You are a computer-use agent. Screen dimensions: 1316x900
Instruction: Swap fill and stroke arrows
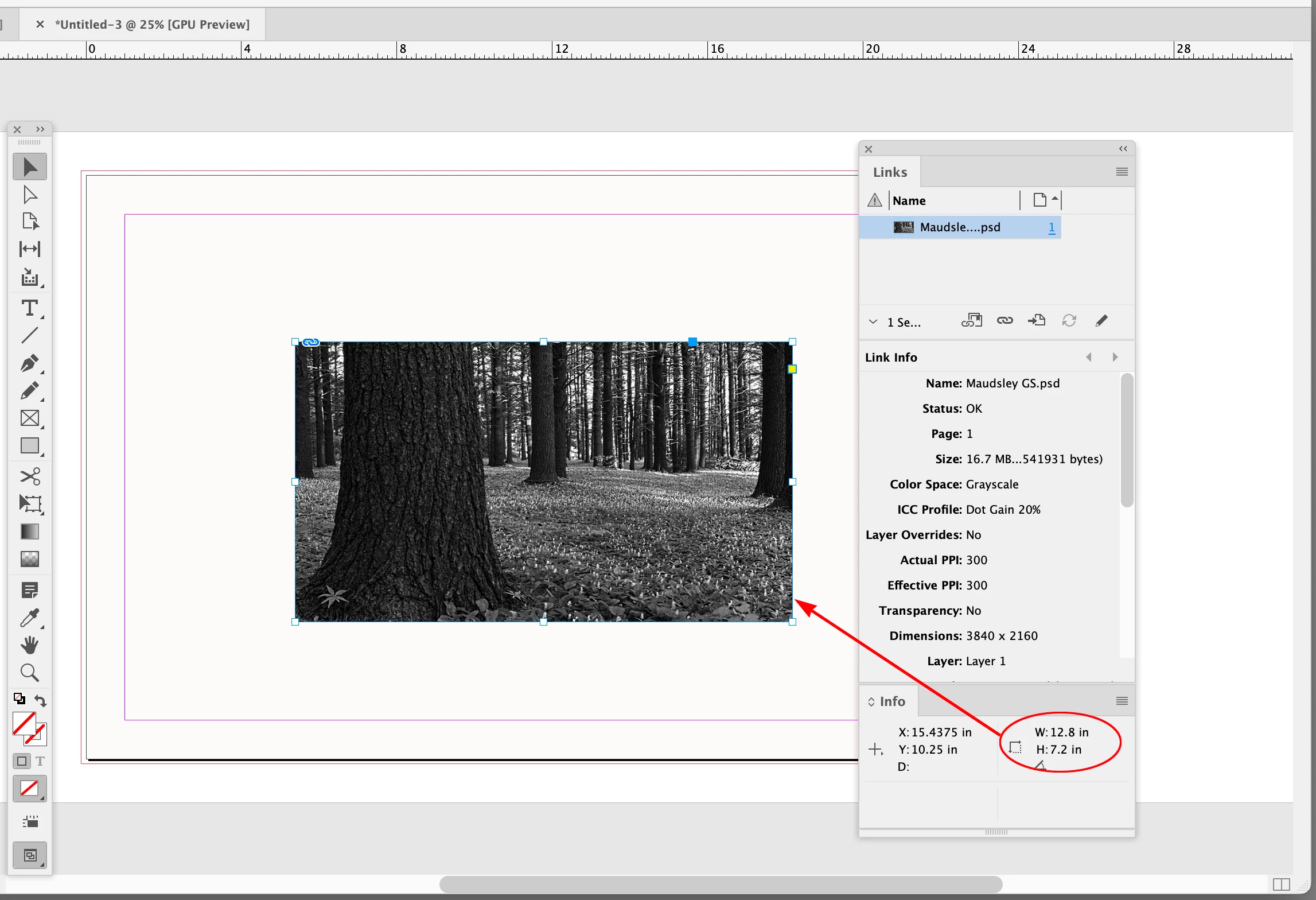tap(41, 700)
